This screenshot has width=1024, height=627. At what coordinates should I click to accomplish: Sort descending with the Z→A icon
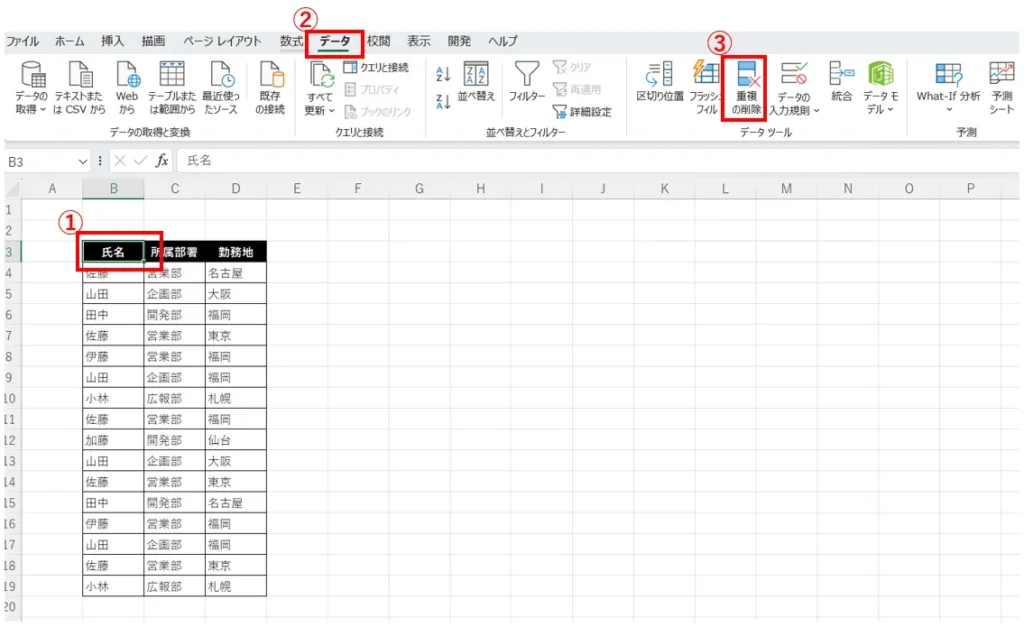coord(444,99)
